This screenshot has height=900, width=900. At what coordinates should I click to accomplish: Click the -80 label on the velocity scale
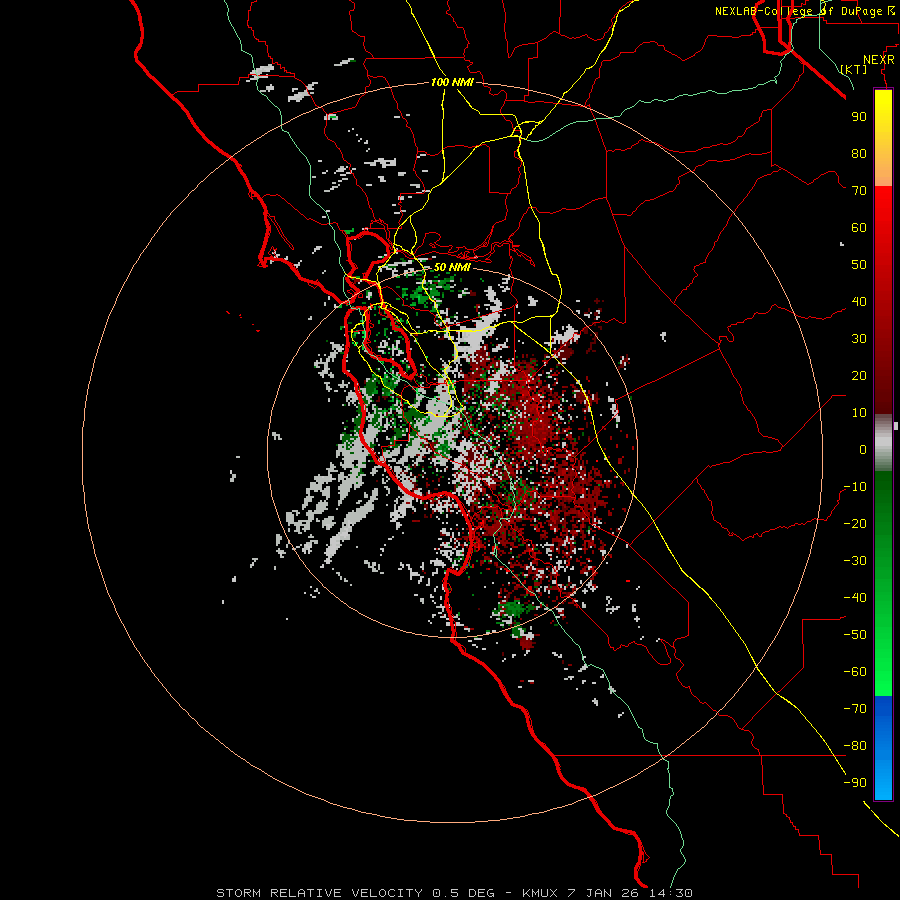[855, 746]
